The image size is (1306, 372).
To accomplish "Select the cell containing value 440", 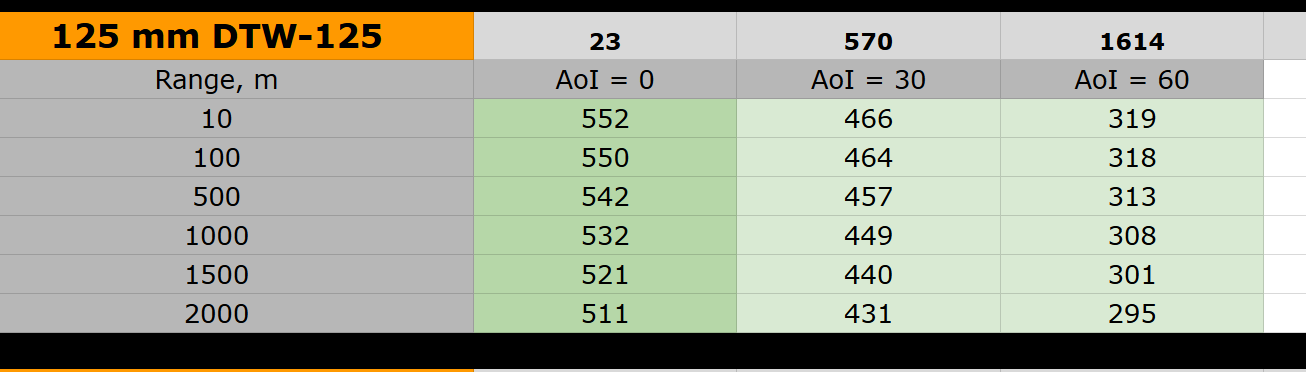I will 868,275.
